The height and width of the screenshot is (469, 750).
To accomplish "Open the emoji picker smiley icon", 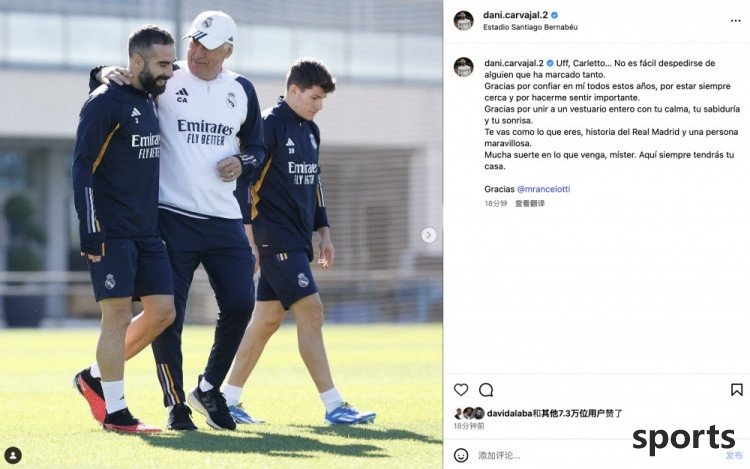I will click(461, 455).
